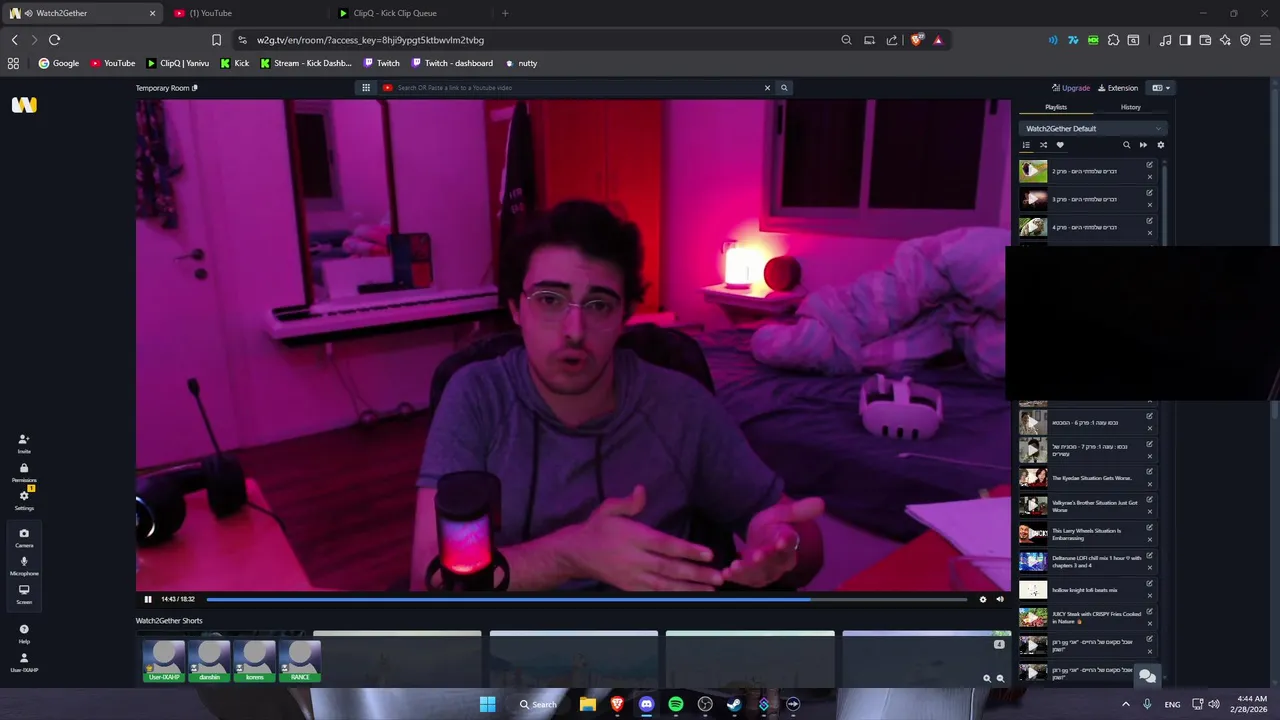Open room Permissions lock icon

[x=24, y=472]
